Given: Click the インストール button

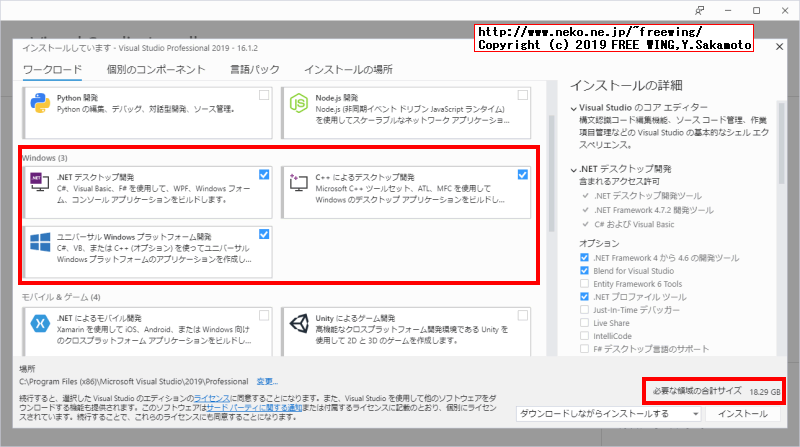Looking at the screenshot, I should (x=743, y=414).
